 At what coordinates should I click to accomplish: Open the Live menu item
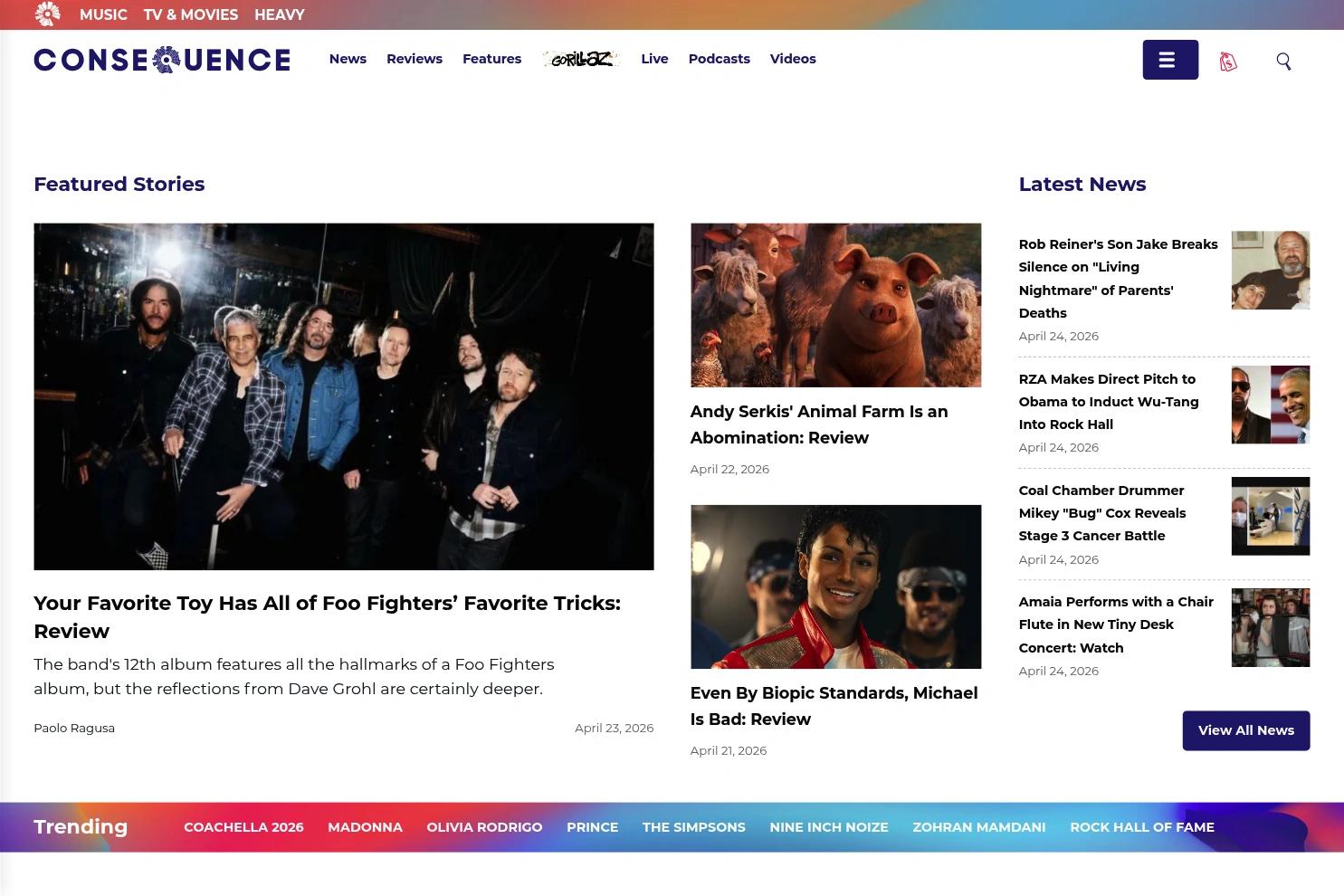[654, 59]
